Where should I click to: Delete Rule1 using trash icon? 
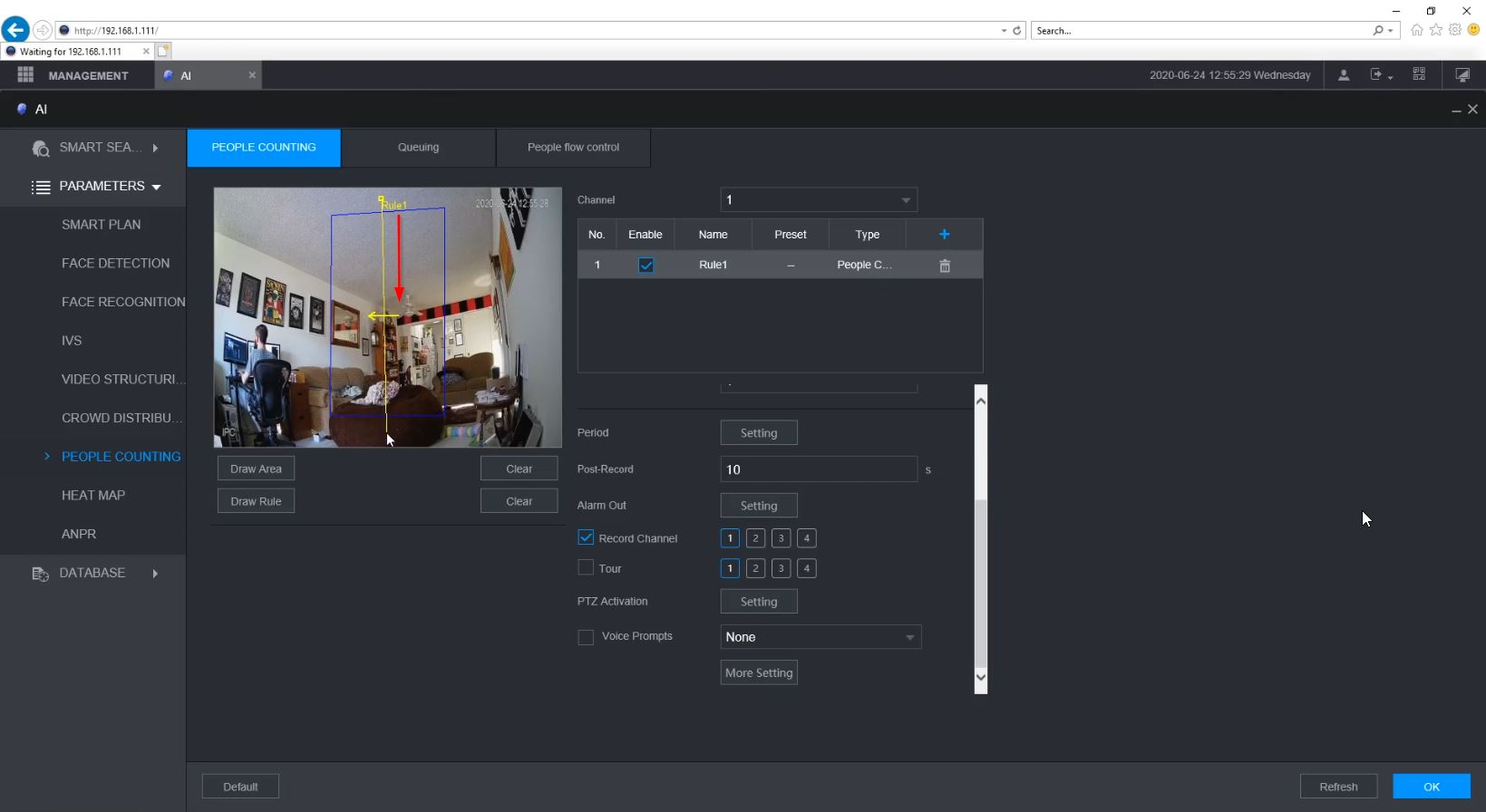944,266
